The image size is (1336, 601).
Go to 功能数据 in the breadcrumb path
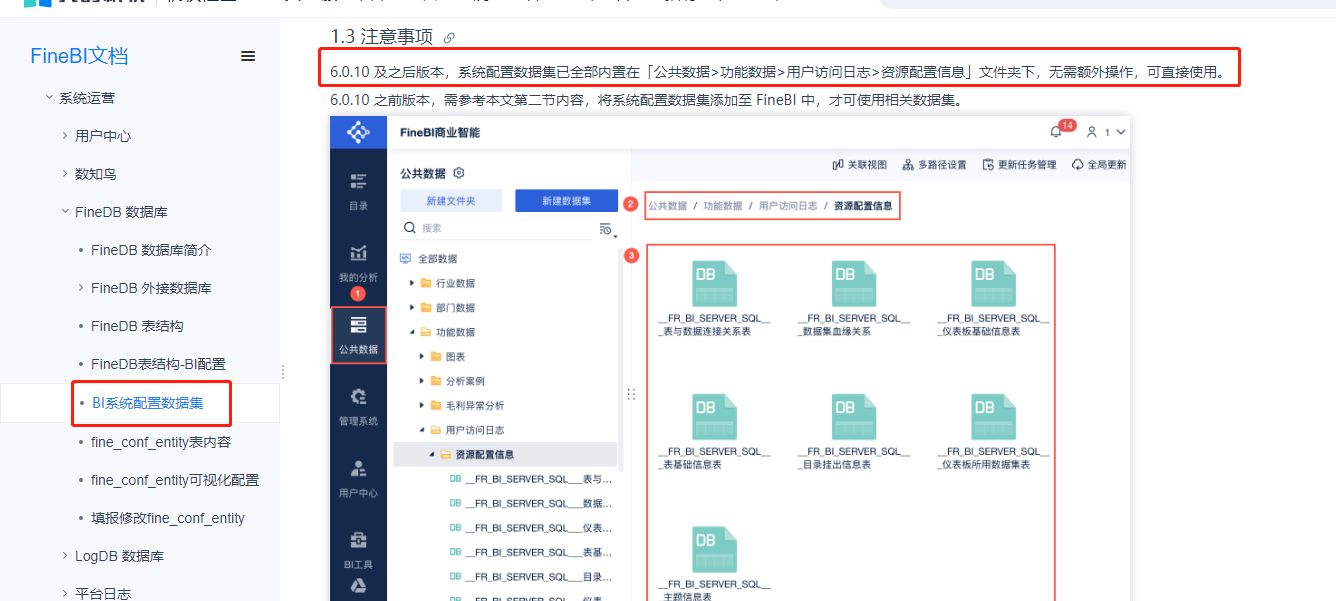pyautogui.click(x=723, y=205)
